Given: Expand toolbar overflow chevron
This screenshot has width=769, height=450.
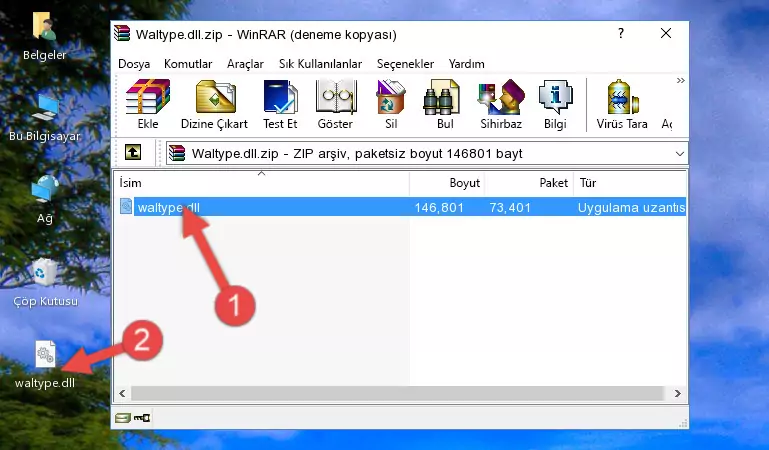Looking at the screenshot, I should [x=680, y=81].
